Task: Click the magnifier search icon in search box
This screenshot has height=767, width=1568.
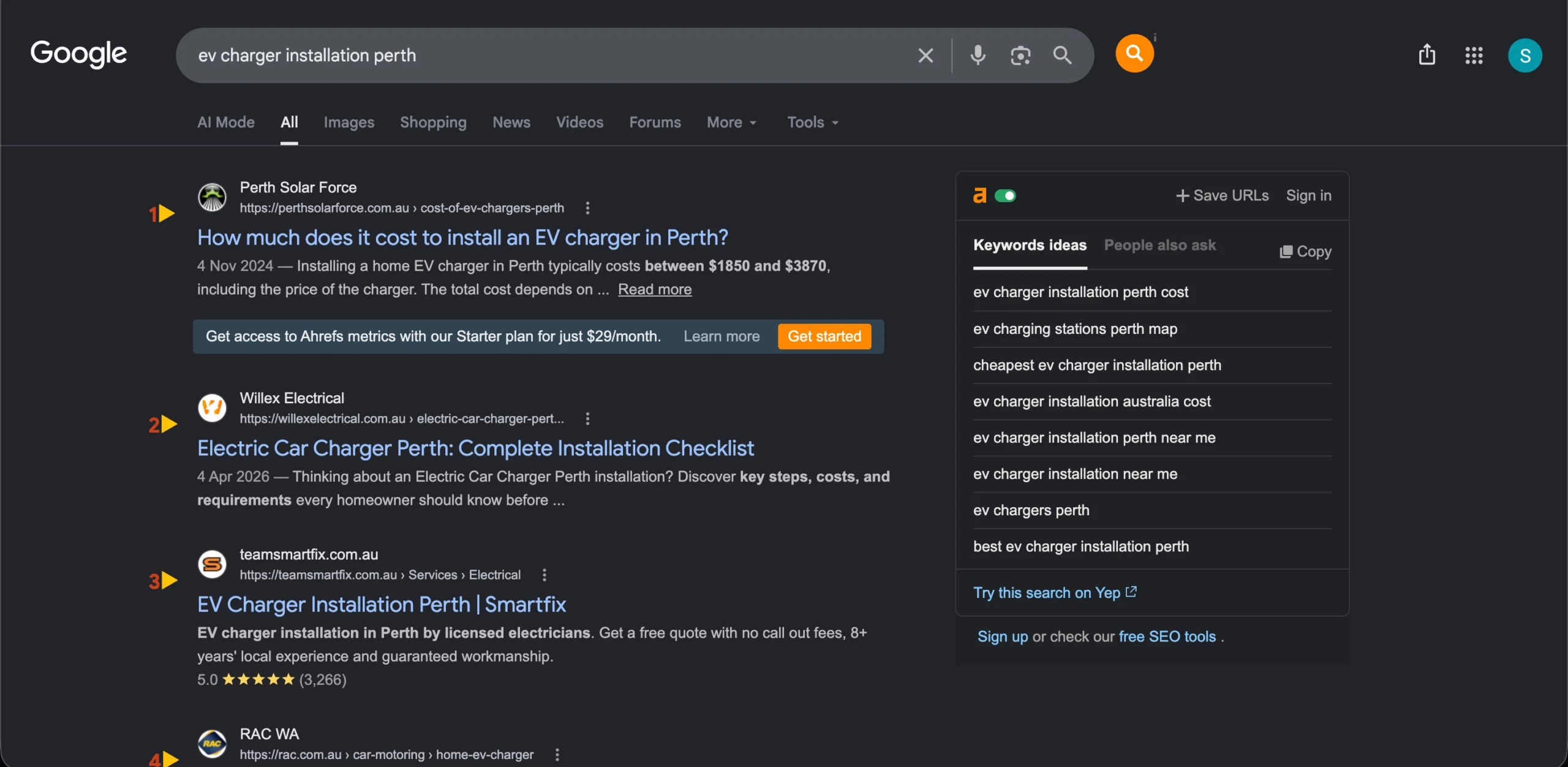Action: coord(1063,56)
